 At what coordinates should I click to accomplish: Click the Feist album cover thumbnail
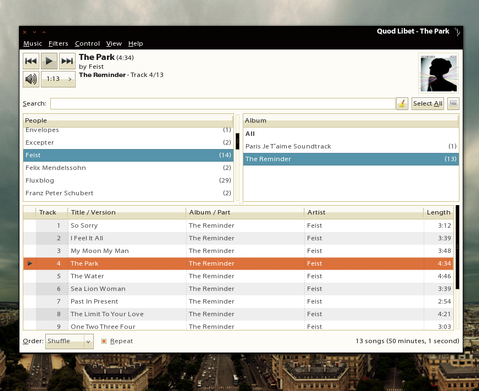(438, 73)
